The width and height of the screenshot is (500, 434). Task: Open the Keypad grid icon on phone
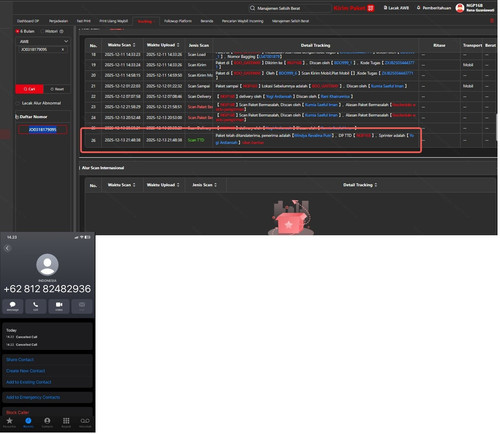point(66,422)
